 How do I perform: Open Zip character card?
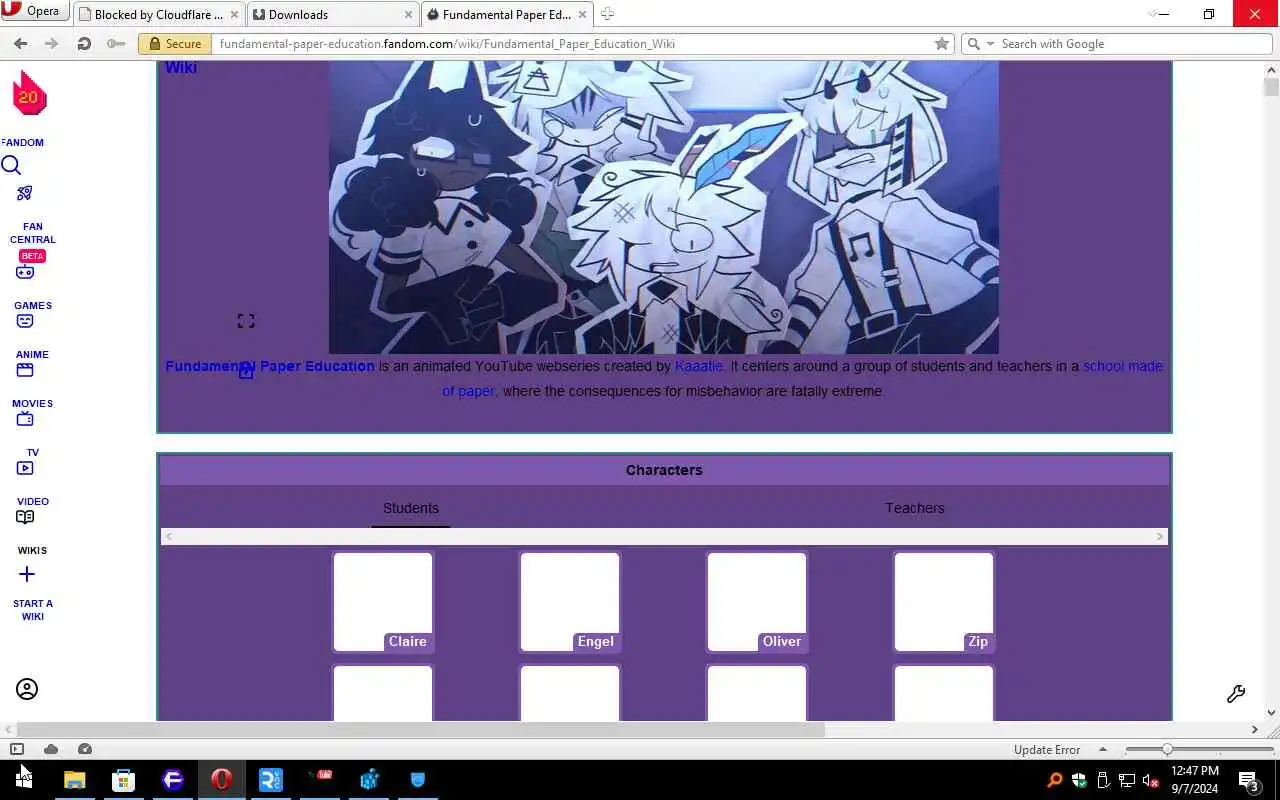[x=944, y=602]
